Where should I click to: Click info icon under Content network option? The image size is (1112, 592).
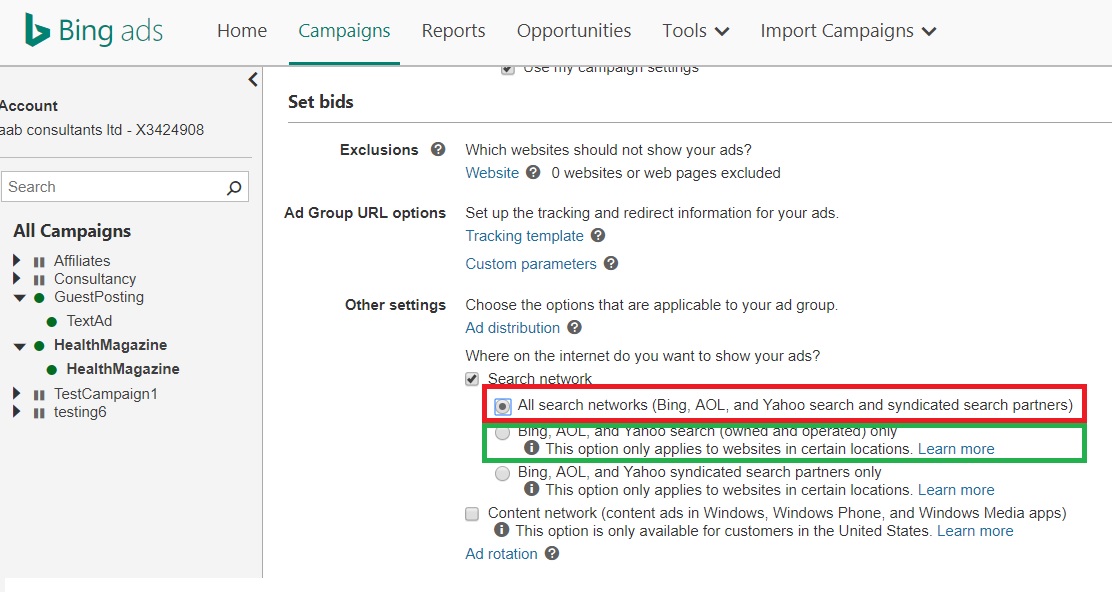point(501,530)
